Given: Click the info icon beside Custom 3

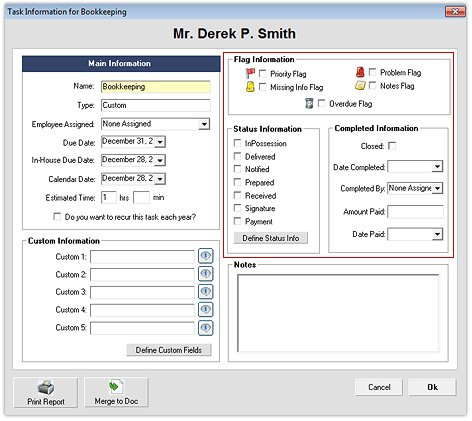Looking at the screenshot, I should coord(206,292).
